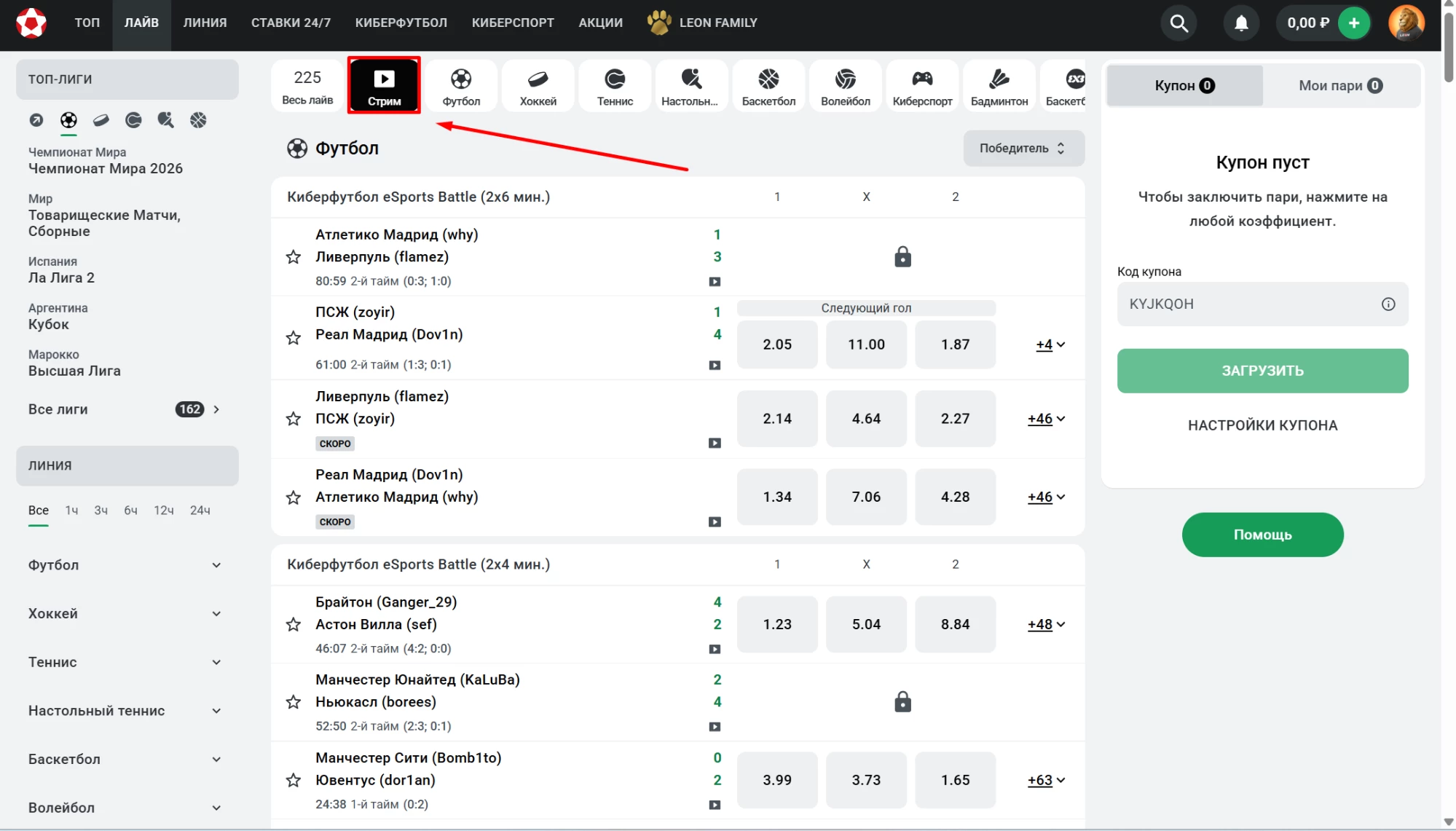The image size is (1456, 831).
Task: Open the notifications bell
Action: [1241, 23]
